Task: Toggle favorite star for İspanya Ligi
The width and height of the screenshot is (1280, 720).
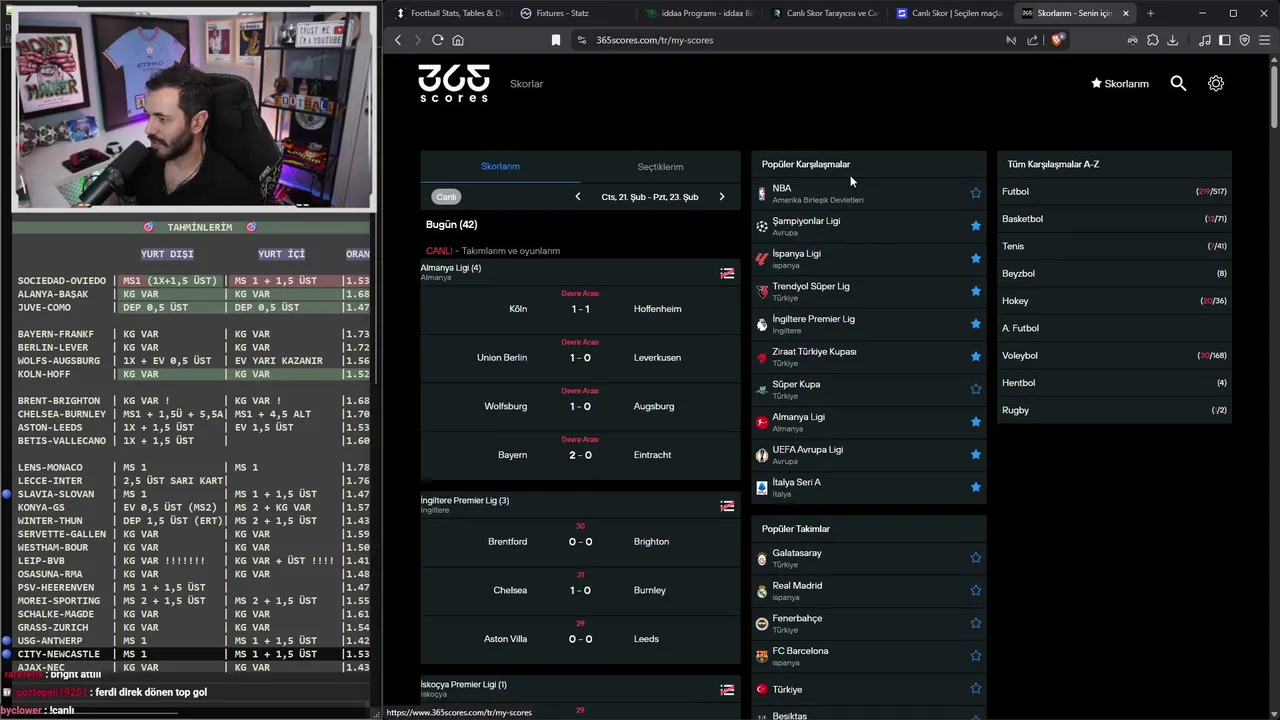Action: pos(976,258)
